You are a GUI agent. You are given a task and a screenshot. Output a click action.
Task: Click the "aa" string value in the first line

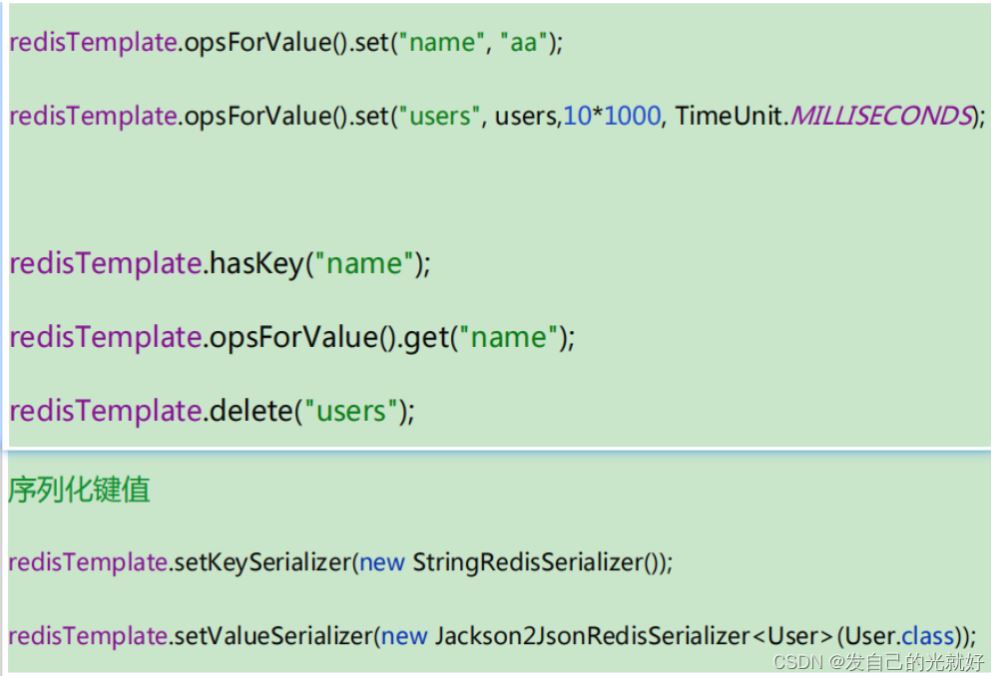click(x=523, y=45)
